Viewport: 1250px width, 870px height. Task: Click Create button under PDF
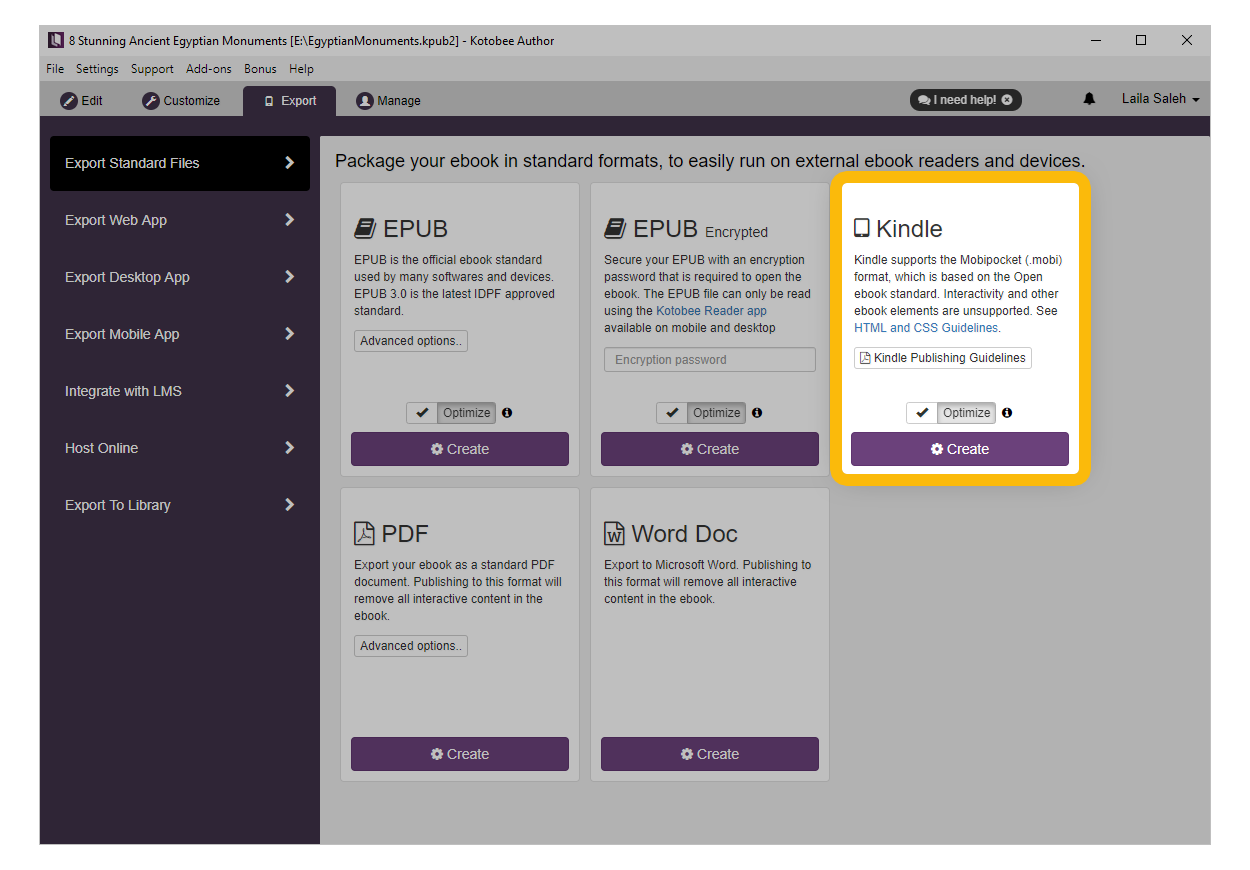click(460, 754)
